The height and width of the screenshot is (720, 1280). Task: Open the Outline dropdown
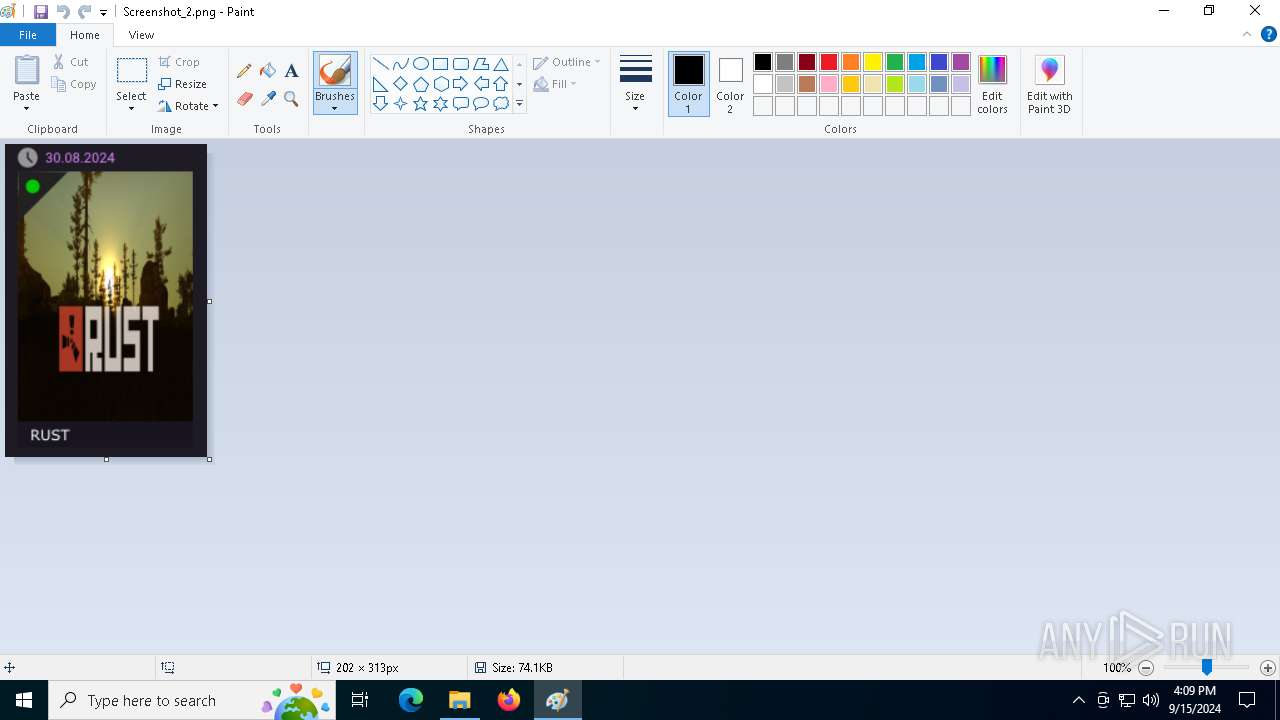point(567,62)
